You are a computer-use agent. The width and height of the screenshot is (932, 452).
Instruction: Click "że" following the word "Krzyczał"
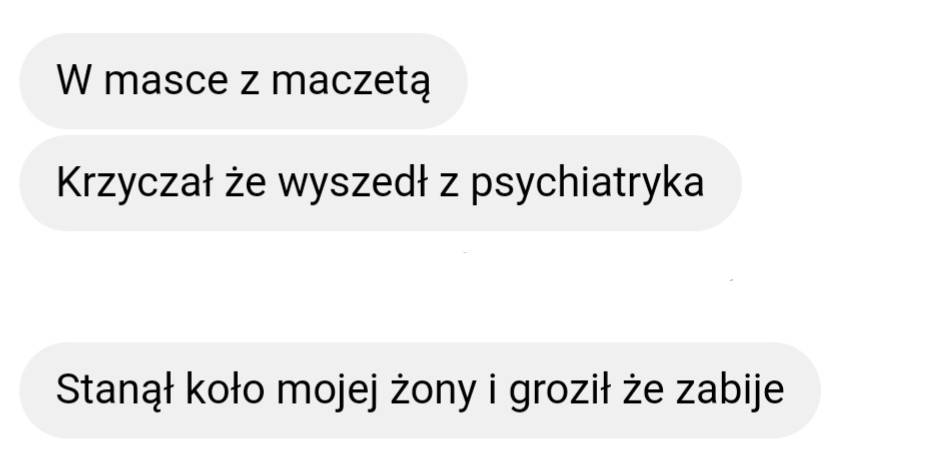coord(245,183)
